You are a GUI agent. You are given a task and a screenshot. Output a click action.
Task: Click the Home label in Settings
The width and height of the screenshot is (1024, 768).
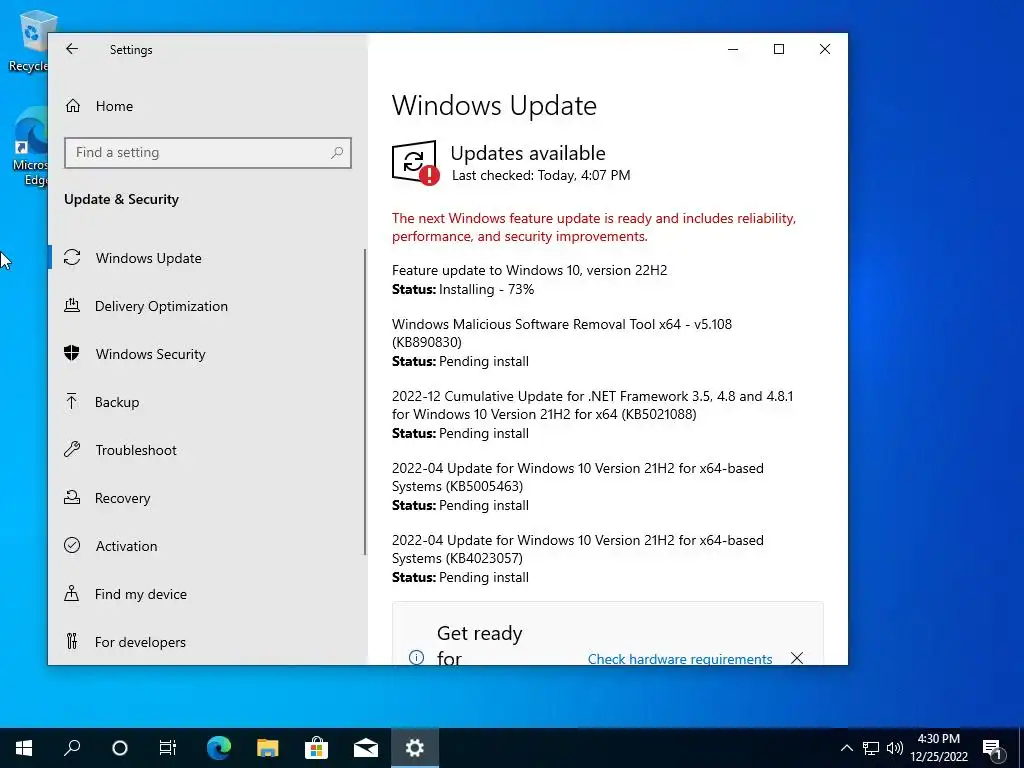114,106
